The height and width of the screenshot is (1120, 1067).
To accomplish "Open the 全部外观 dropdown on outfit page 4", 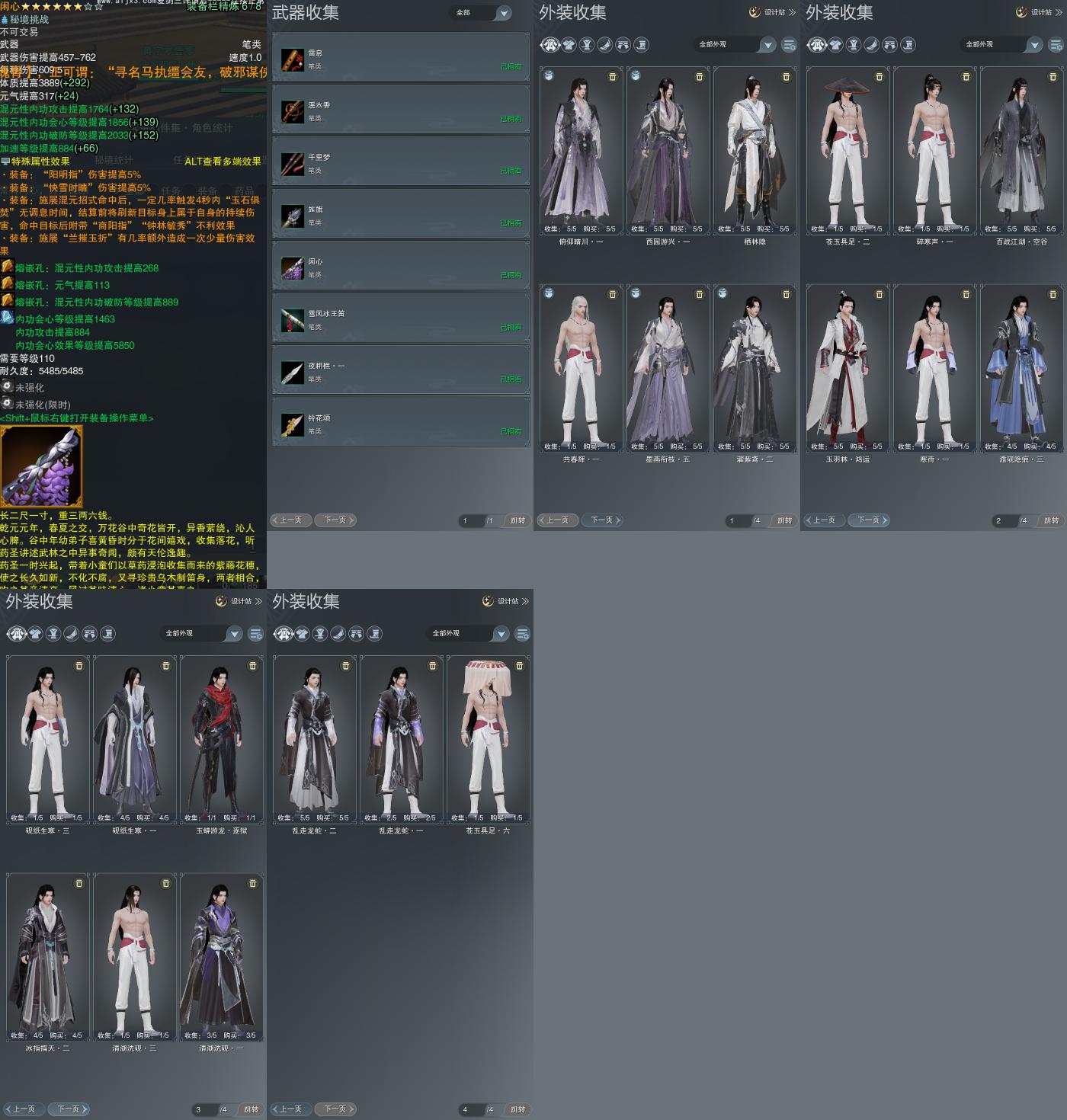I will coord(468,634).
